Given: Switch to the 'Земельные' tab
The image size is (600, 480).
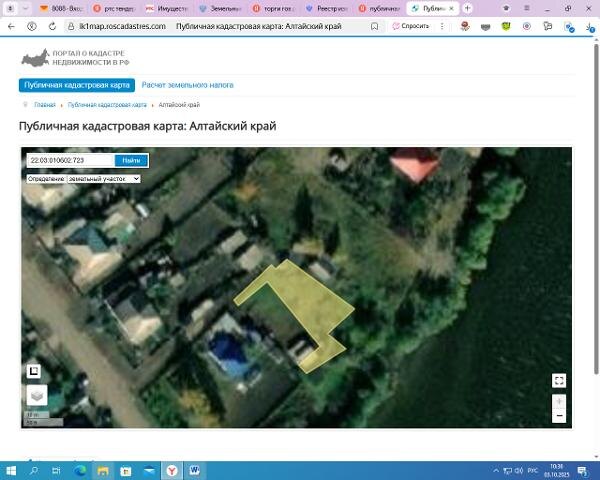Looking at the screenshot, I should click(220, 8).
